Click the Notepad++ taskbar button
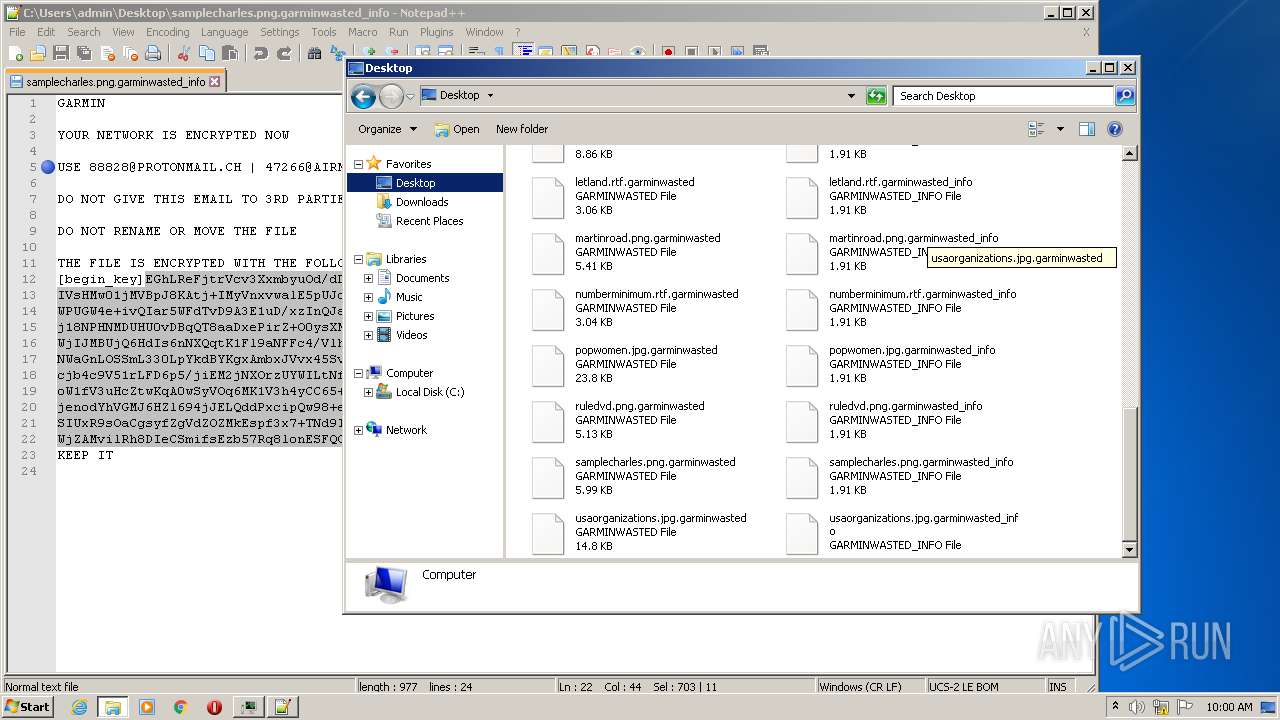Image resolution: width=1280 pixels, height=720 pixels. (x=281, y=707)
